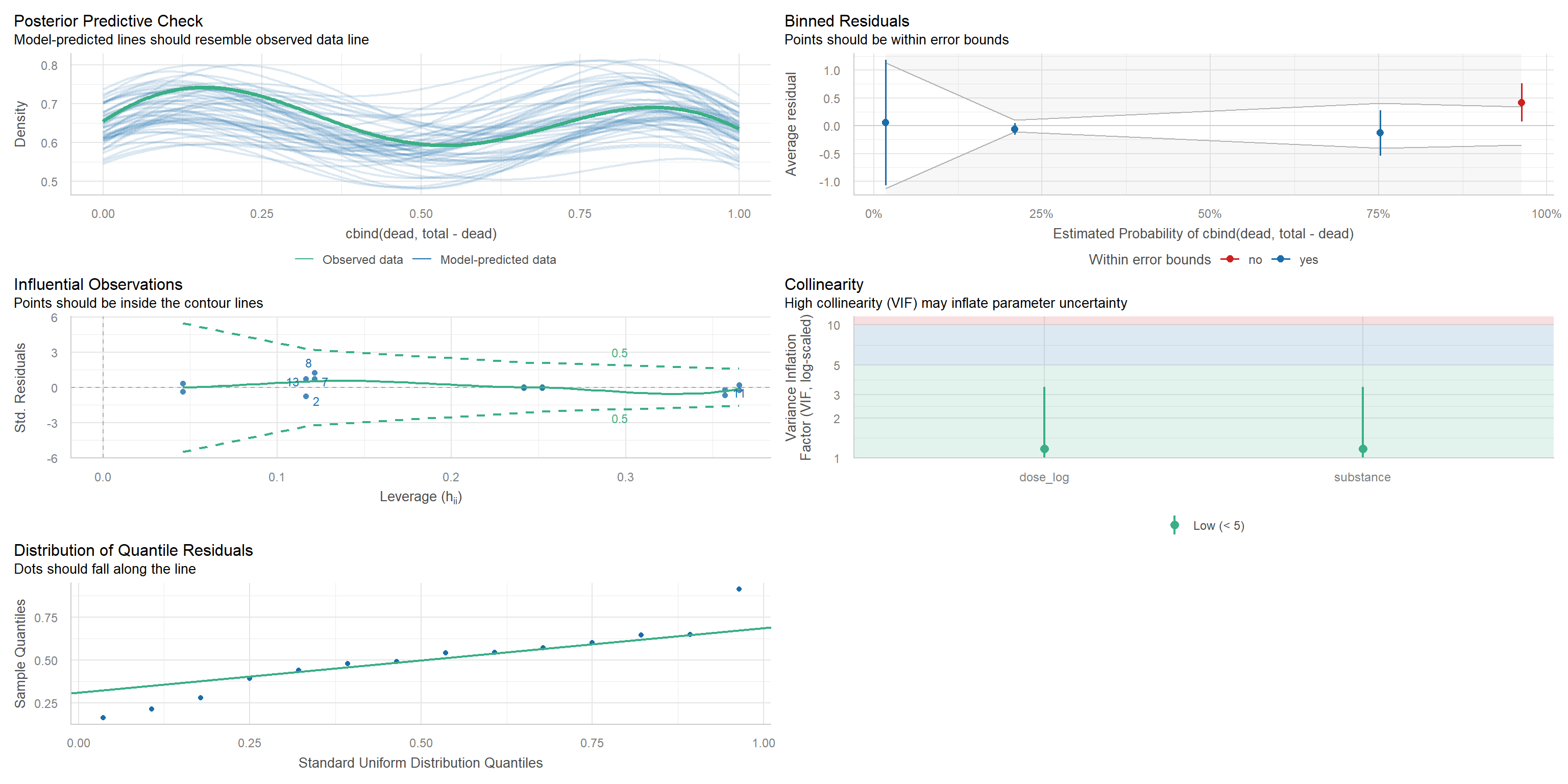Click the 'dose_log' axis label
Viewport: 1568px width, 784px height.
click(1044, 477)
